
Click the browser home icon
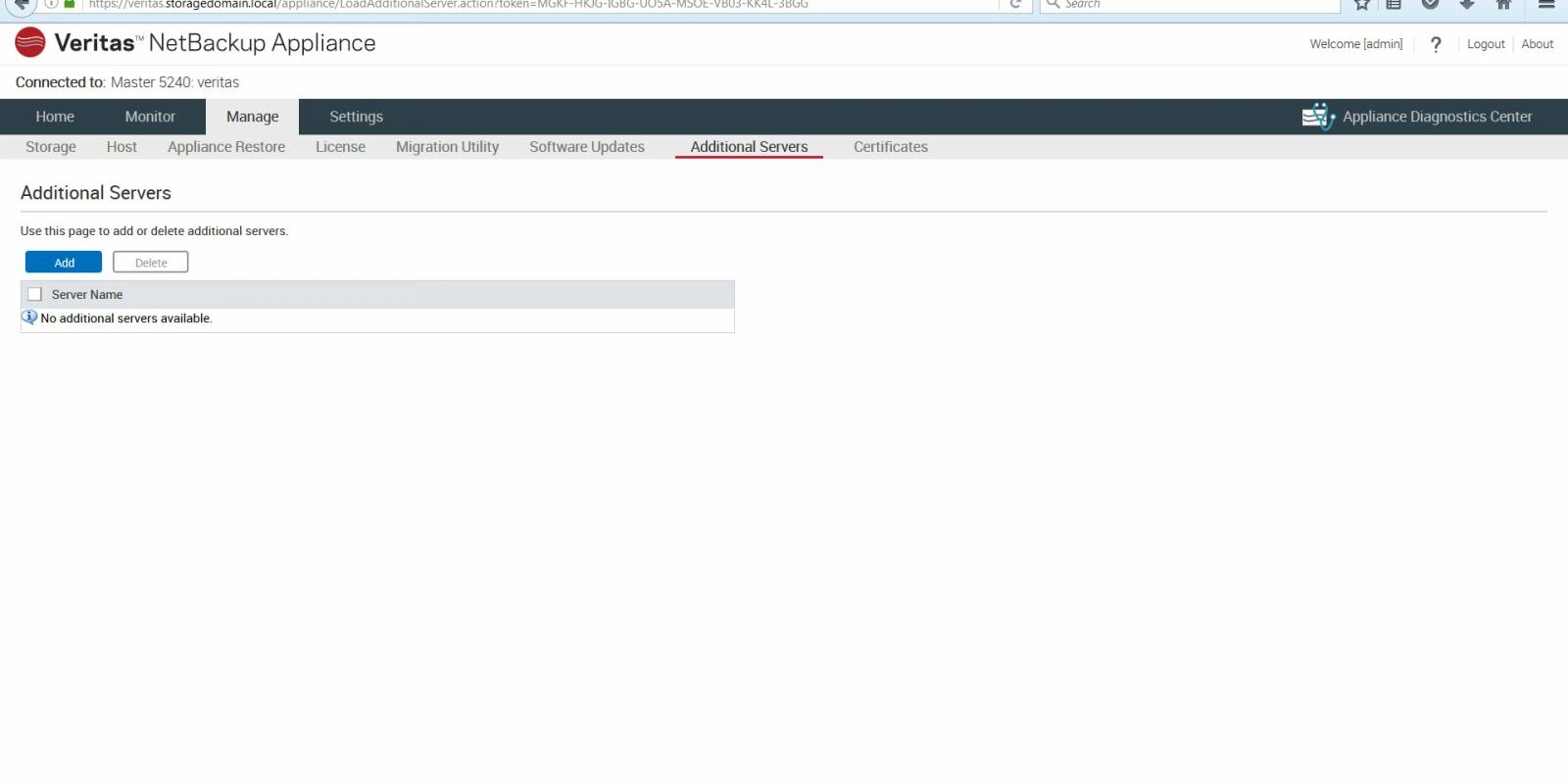[x=1504, y=4]
